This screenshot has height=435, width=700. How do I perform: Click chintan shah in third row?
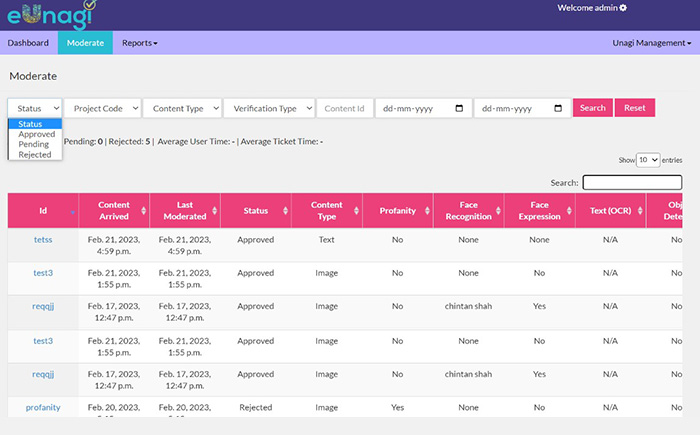click(468, 306)
